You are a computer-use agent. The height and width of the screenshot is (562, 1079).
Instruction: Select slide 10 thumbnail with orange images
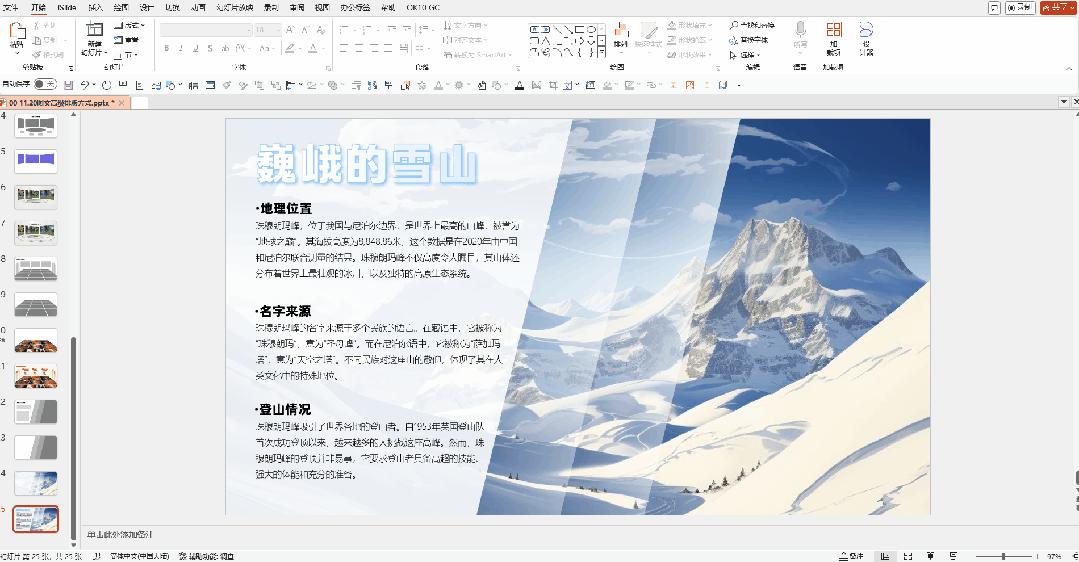point(36,340)
